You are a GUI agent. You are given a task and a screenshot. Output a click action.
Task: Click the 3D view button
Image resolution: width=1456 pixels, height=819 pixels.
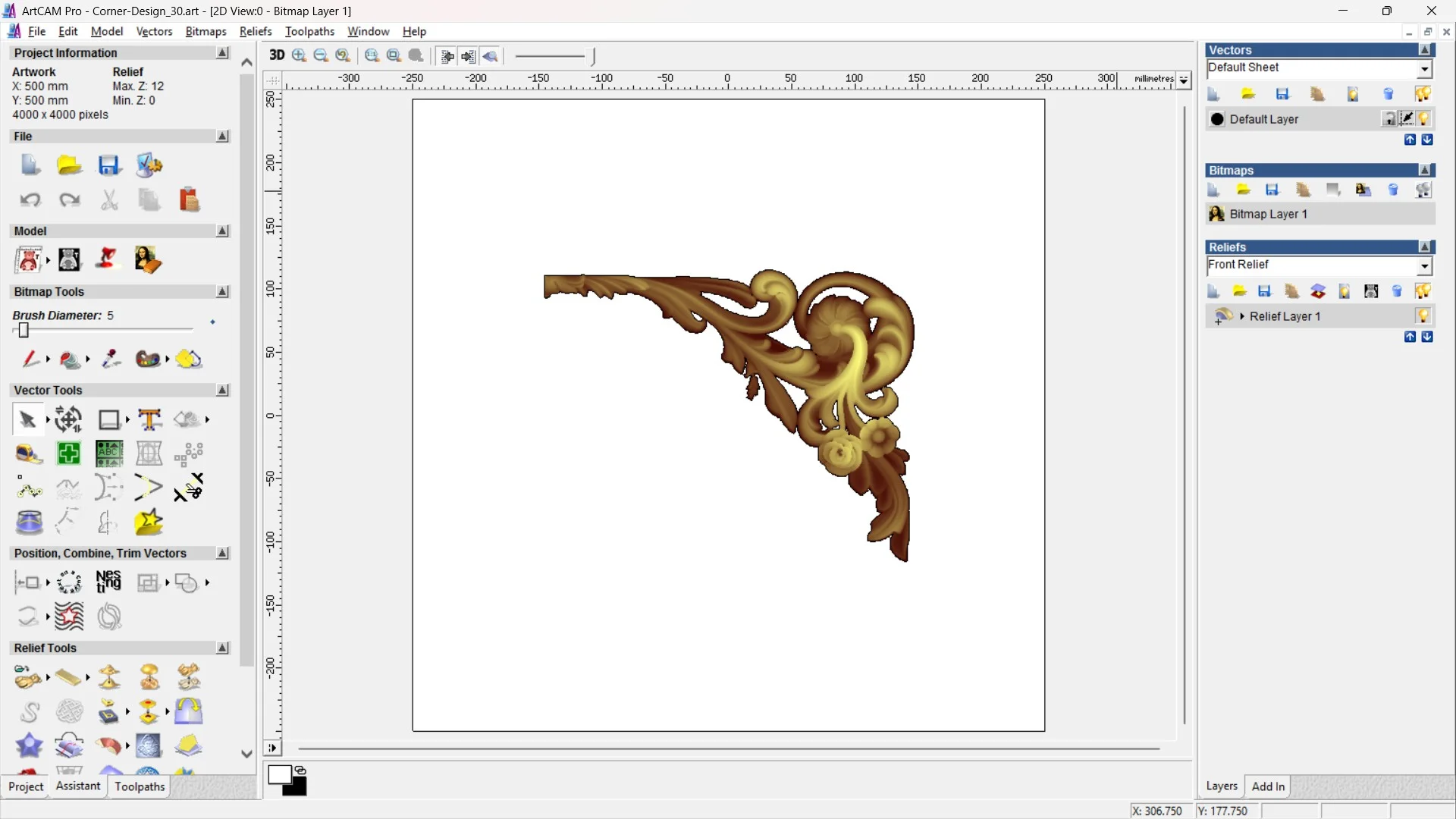[277, 55]
